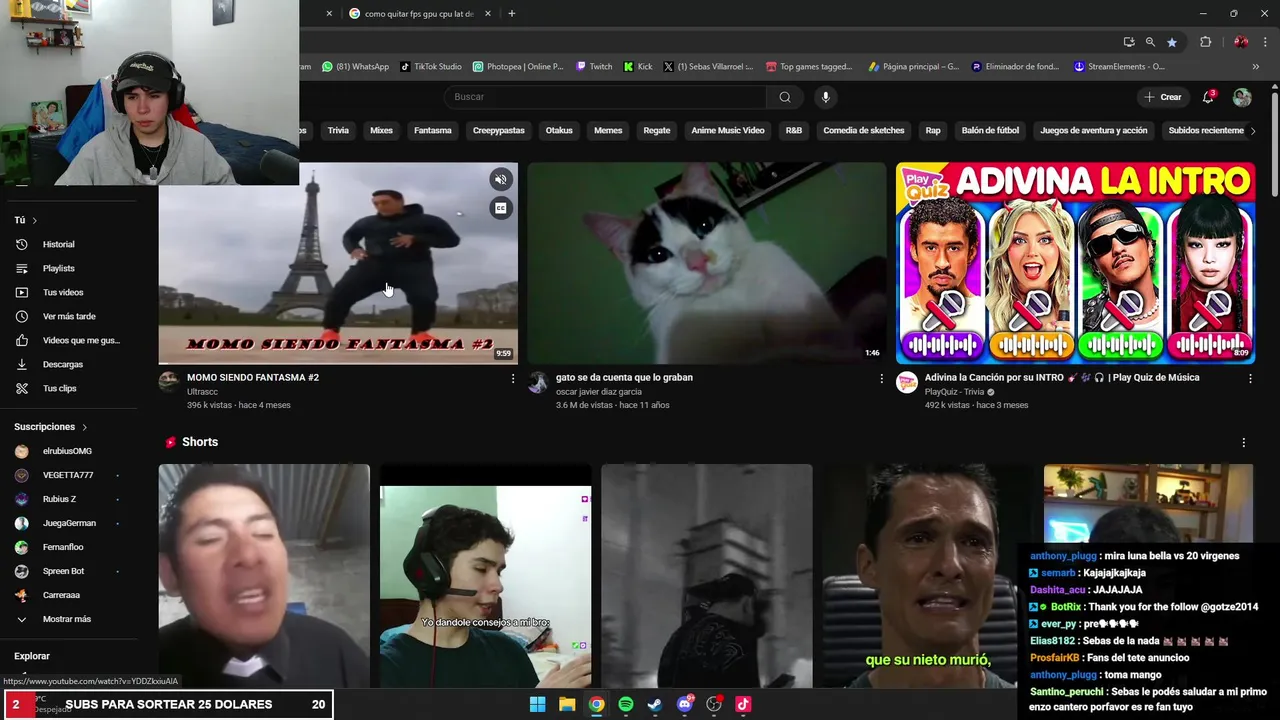Select the Balón de fútbol chip
Viewport: 1280px width, 720px height.
[990, 131]
